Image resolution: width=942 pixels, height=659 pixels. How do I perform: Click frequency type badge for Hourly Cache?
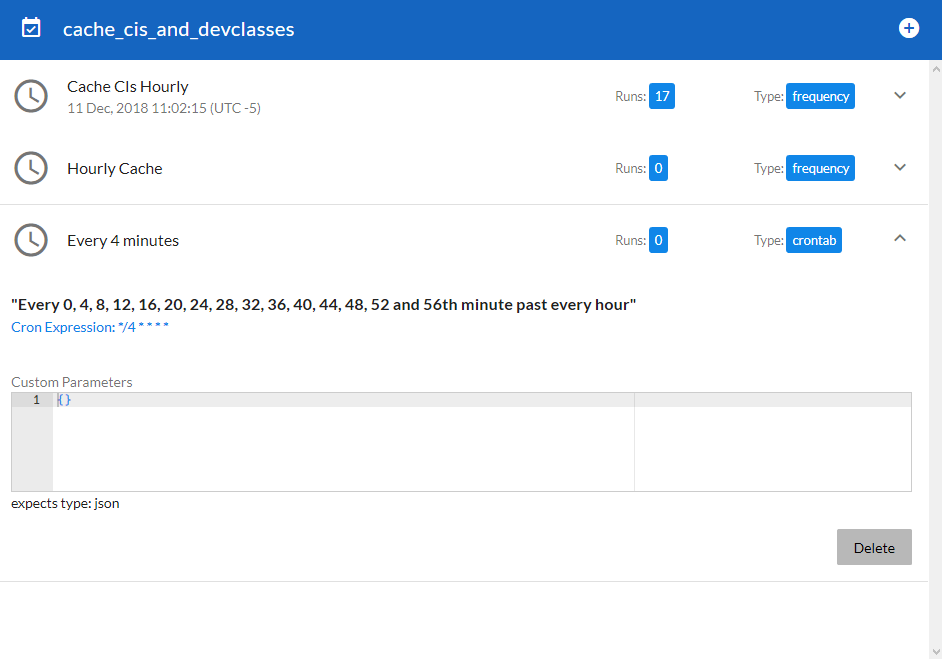[x=820, y=169]
